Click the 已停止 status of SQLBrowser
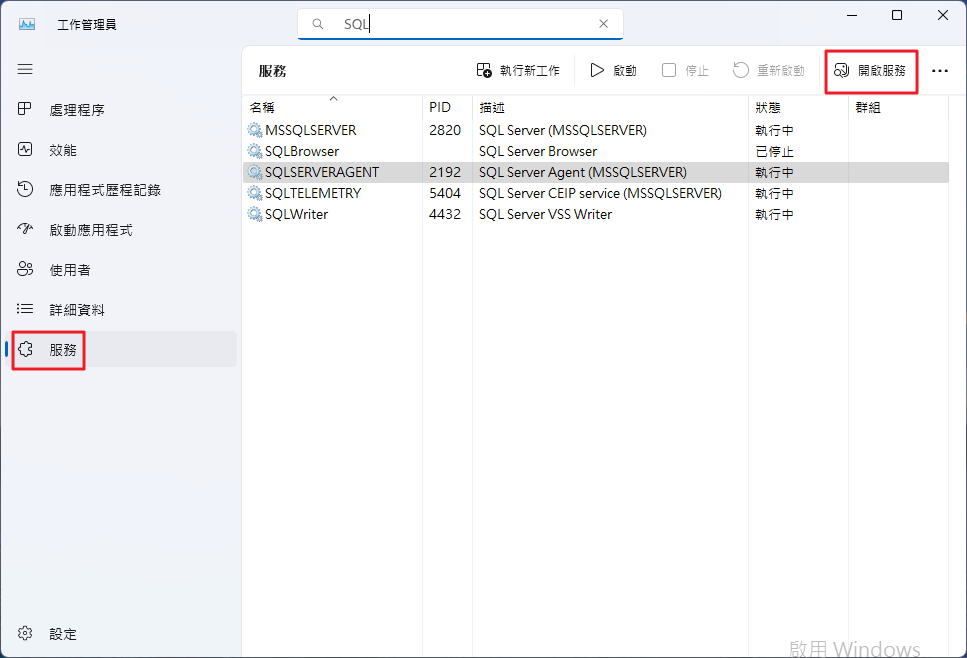 point(775,152)
